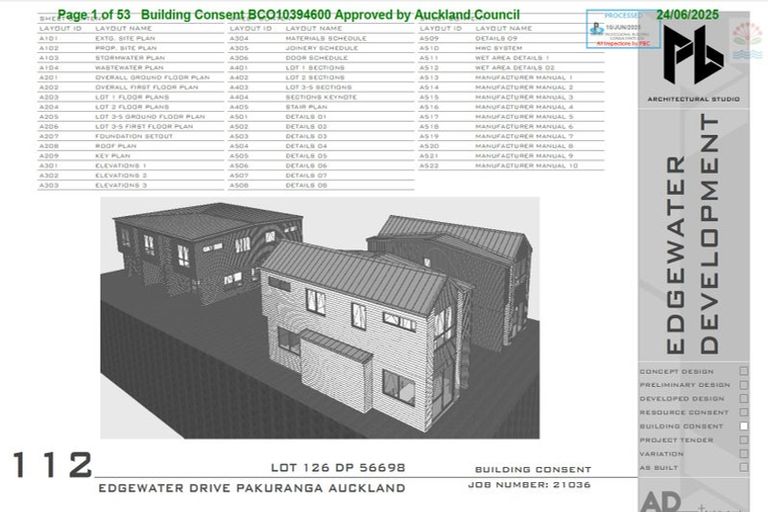Image resolution: width=768 pixels, height=512 pixels.
Task: Click EDGEWATER DRIVE PAKURANGA AUCKLAND address
Action: pos(252,488)
